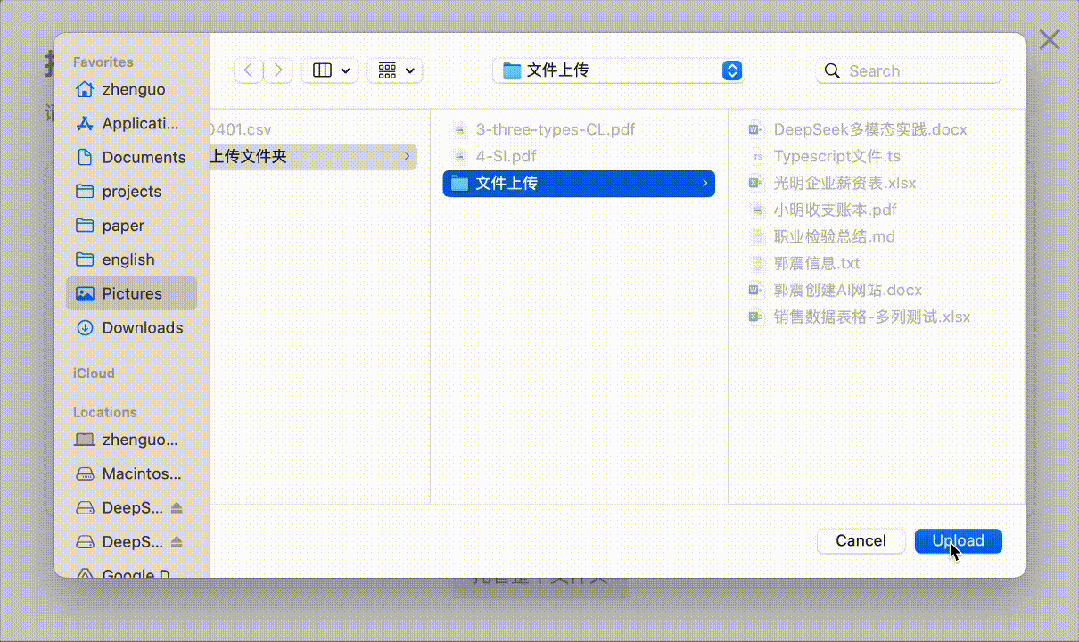Expand 上传文件夹 via its arrow chevron
The width and height of the screenshot is (1079, 642).
[406, 157]
